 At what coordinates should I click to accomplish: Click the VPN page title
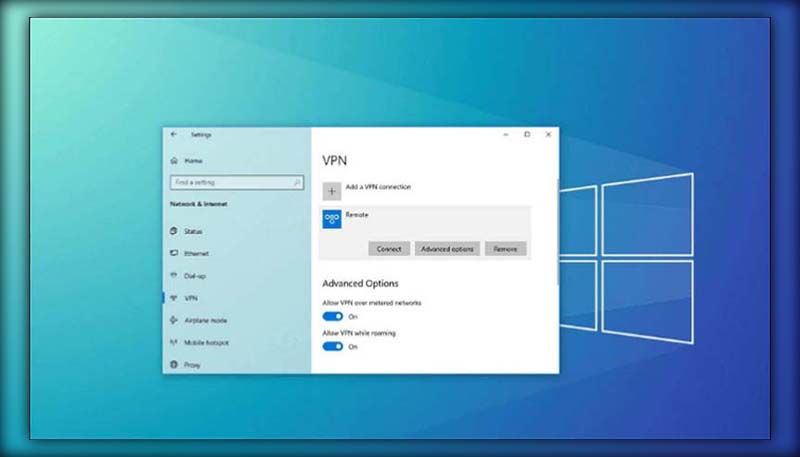pos(335,161)
